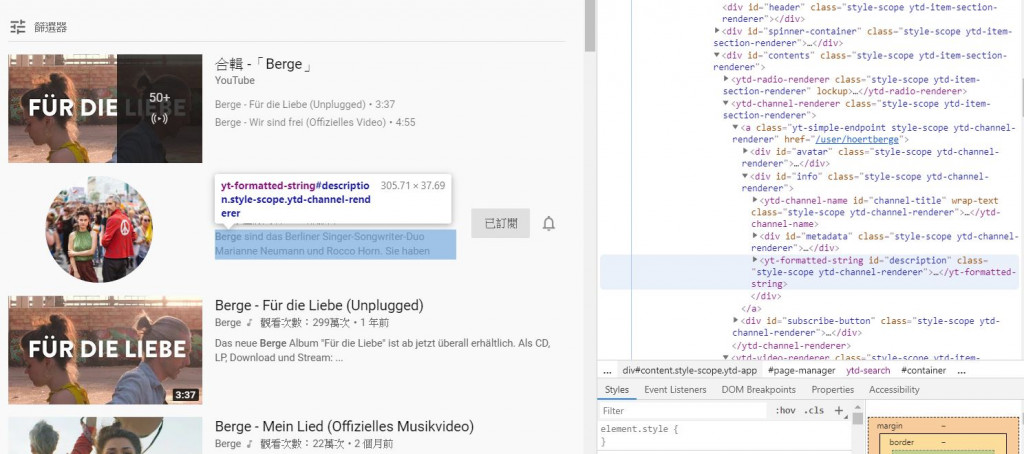1024x454 pixels.
Task: Click the Berge channel name under Mein Lied video
Action: point(228,444)
